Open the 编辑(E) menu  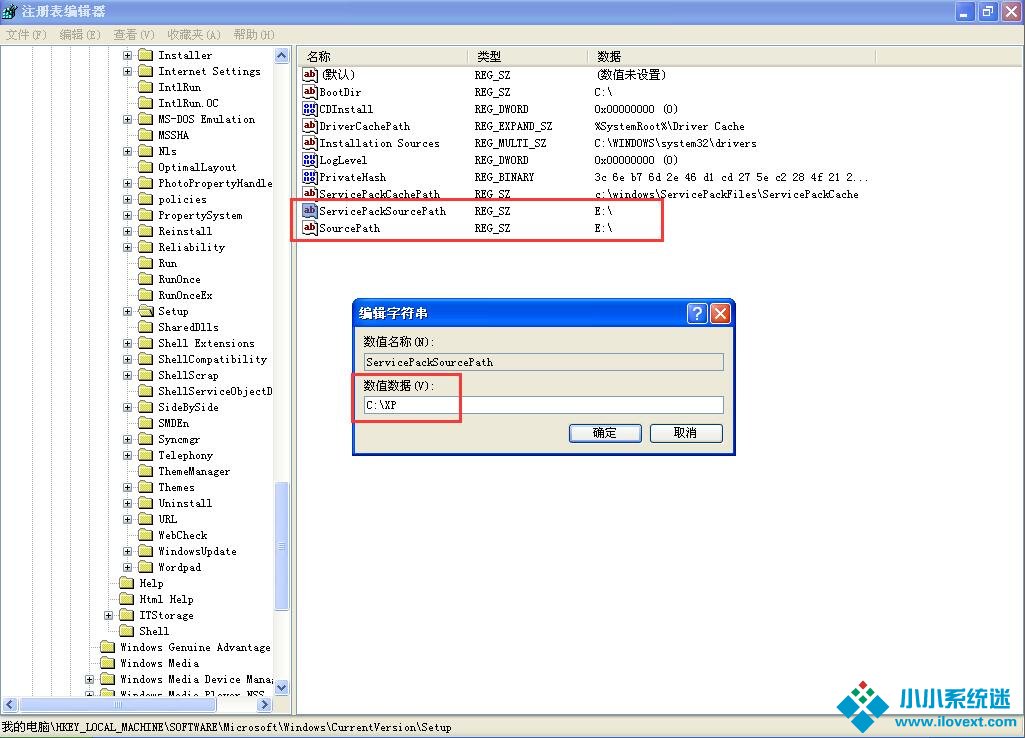80,35
